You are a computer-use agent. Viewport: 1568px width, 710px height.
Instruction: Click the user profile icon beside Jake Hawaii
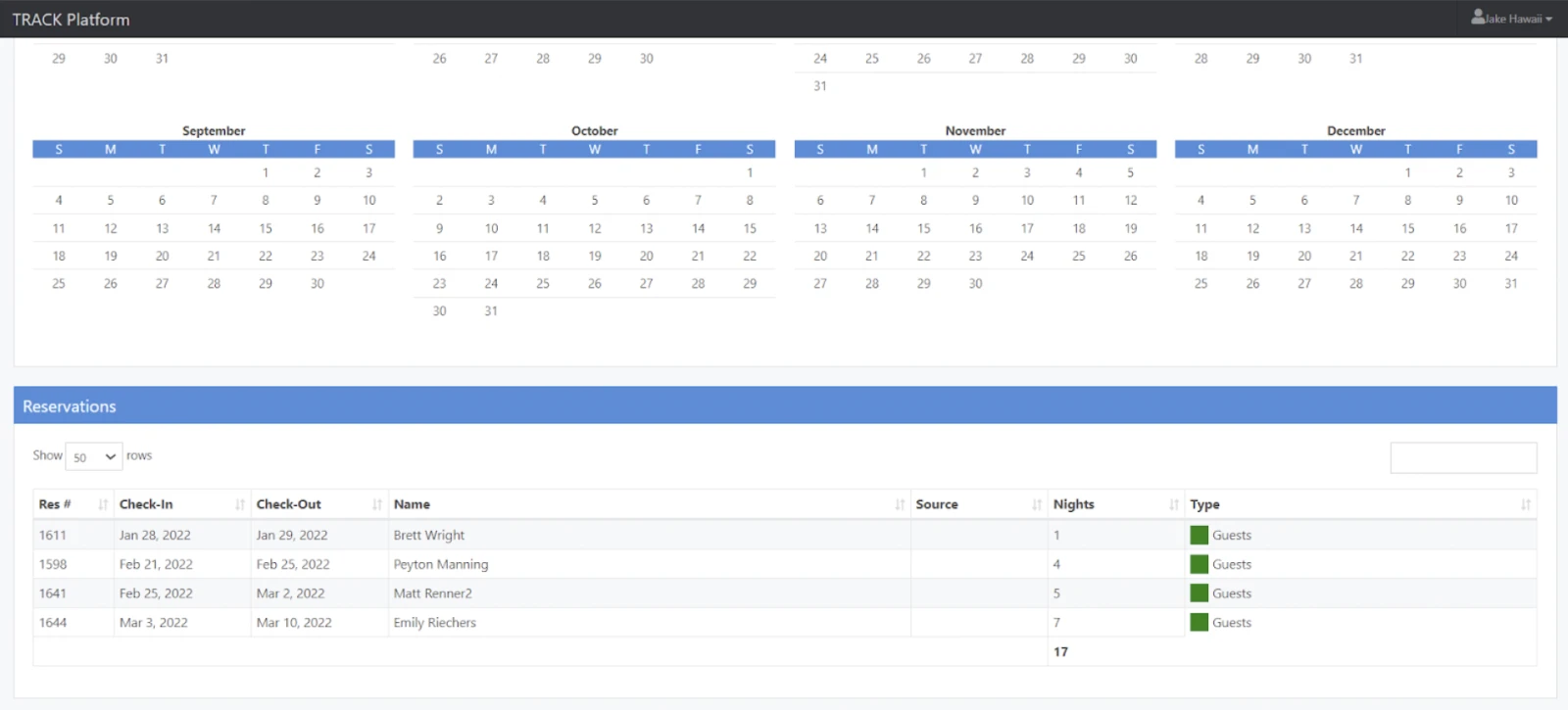(x=1478, y=18)
